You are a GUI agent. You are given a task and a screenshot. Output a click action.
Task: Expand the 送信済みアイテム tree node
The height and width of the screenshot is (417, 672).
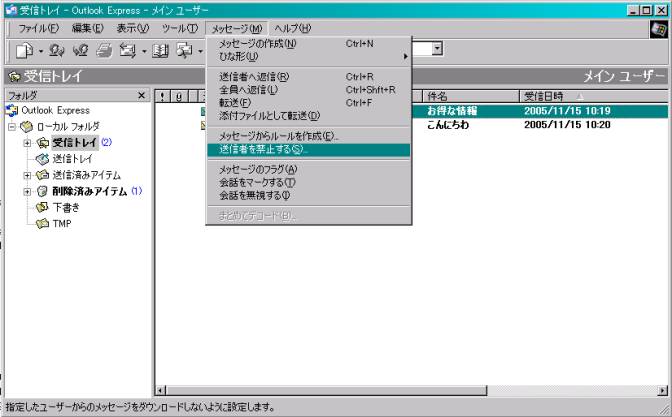27,175
